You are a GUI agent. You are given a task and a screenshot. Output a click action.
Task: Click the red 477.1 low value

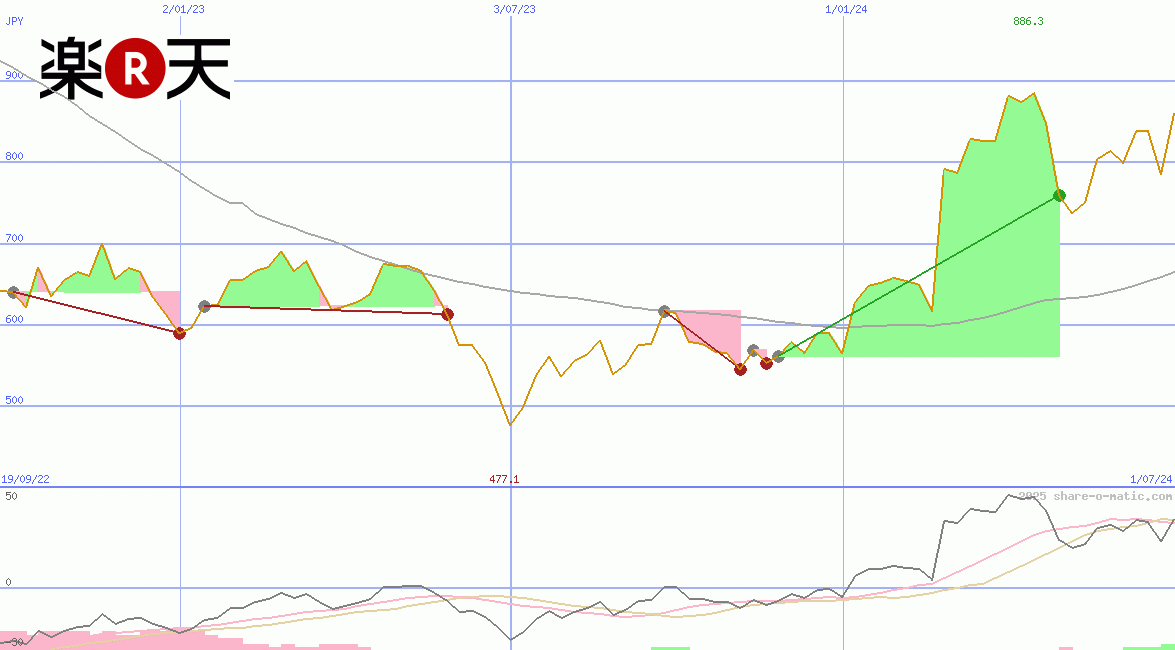click(x=504, y=479)
